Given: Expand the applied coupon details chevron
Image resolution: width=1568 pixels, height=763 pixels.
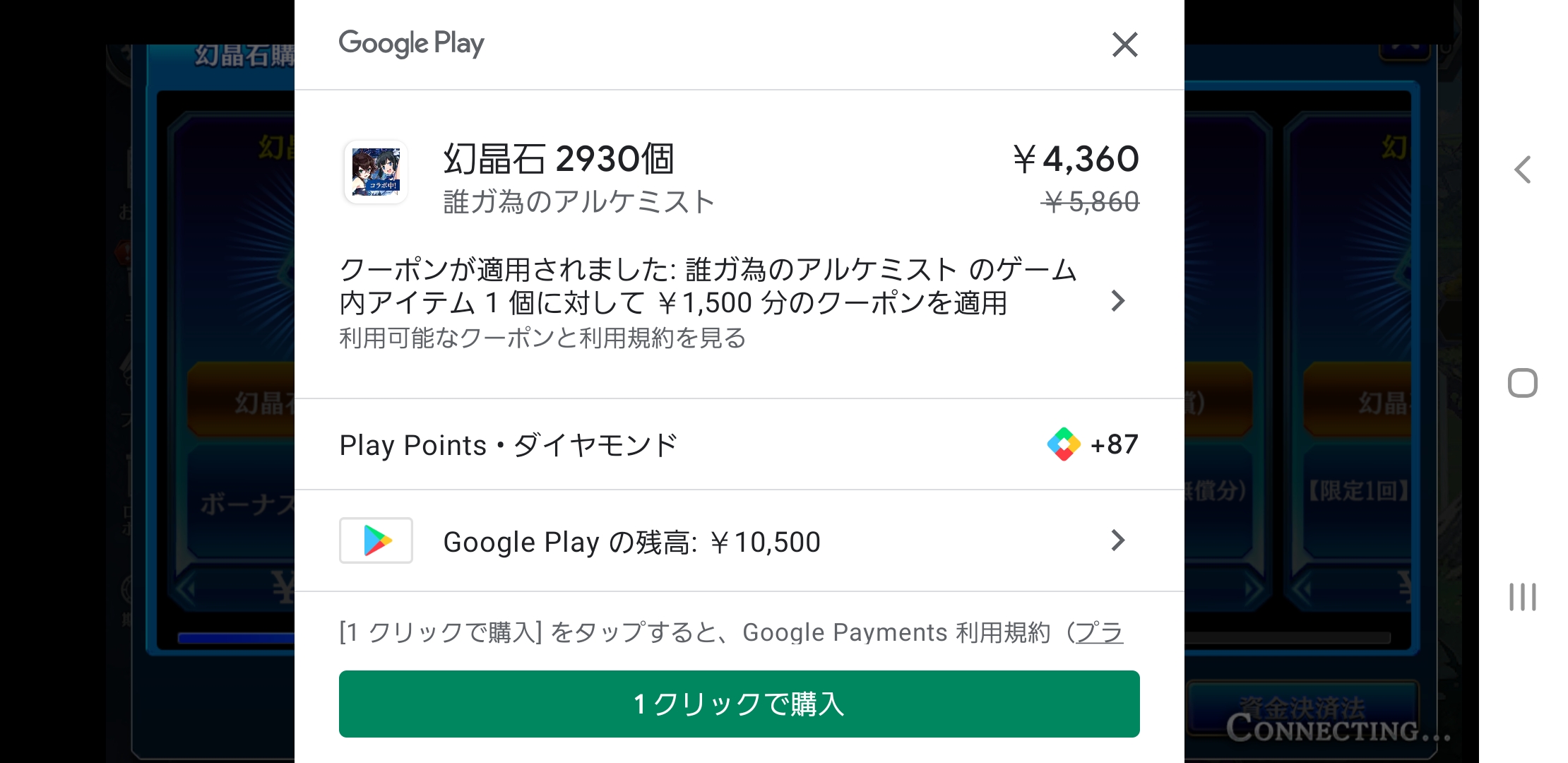Looking at the screenshot, I should tap(1118, 301).
